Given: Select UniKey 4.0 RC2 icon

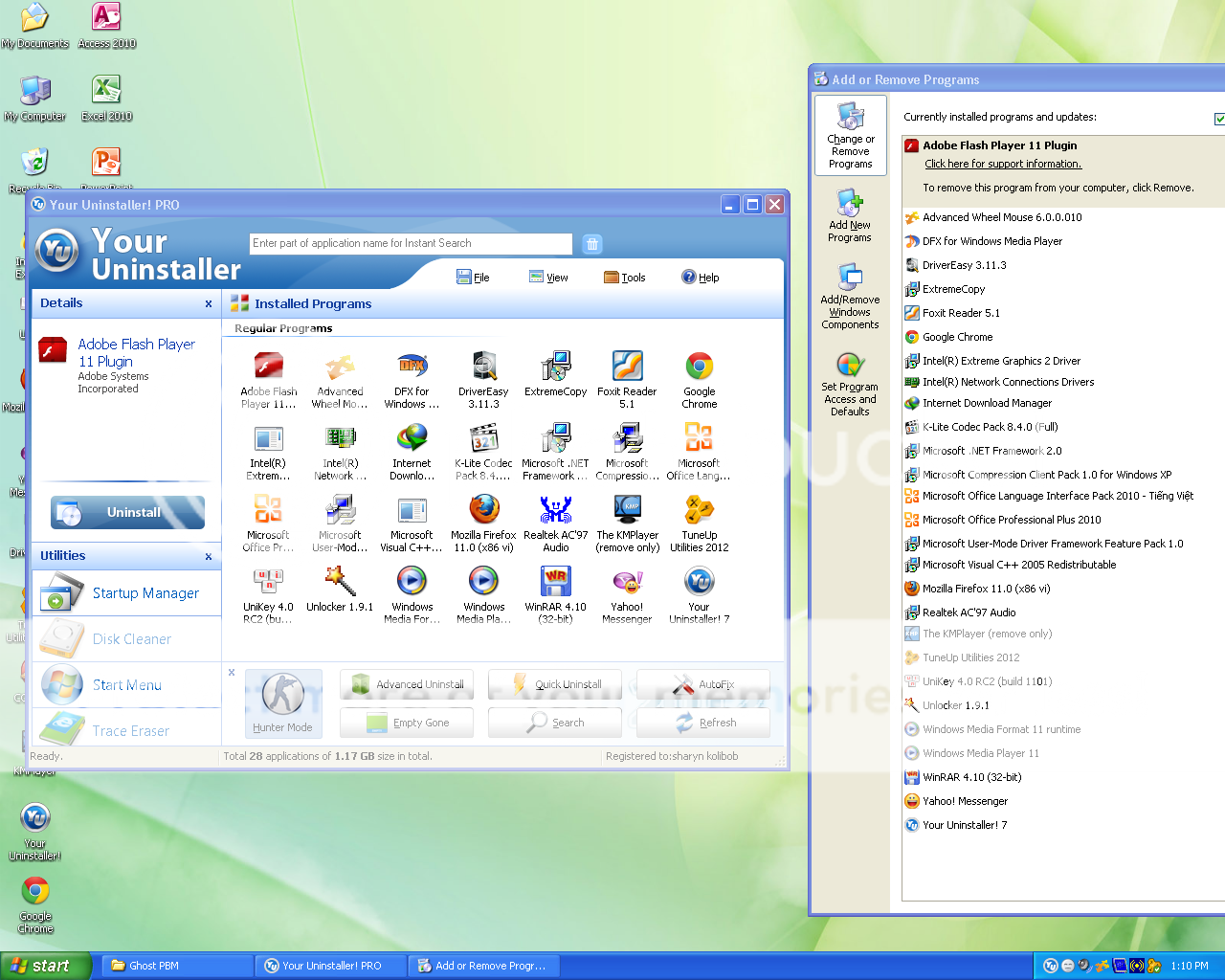Looking at the screenshot, I should coord(268,582).
